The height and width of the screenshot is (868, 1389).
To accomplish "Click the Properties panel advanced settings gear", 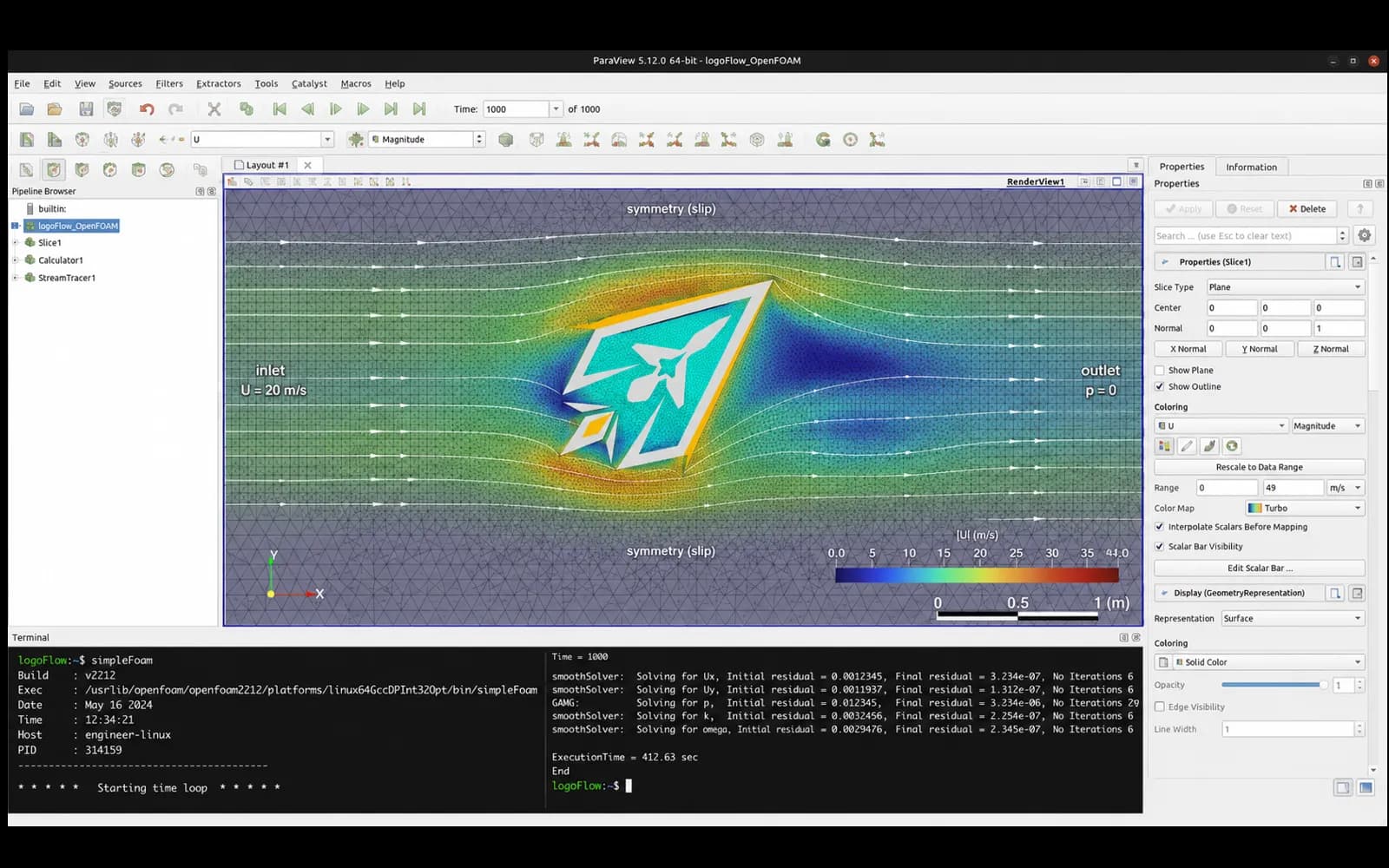I will 1365,235.
